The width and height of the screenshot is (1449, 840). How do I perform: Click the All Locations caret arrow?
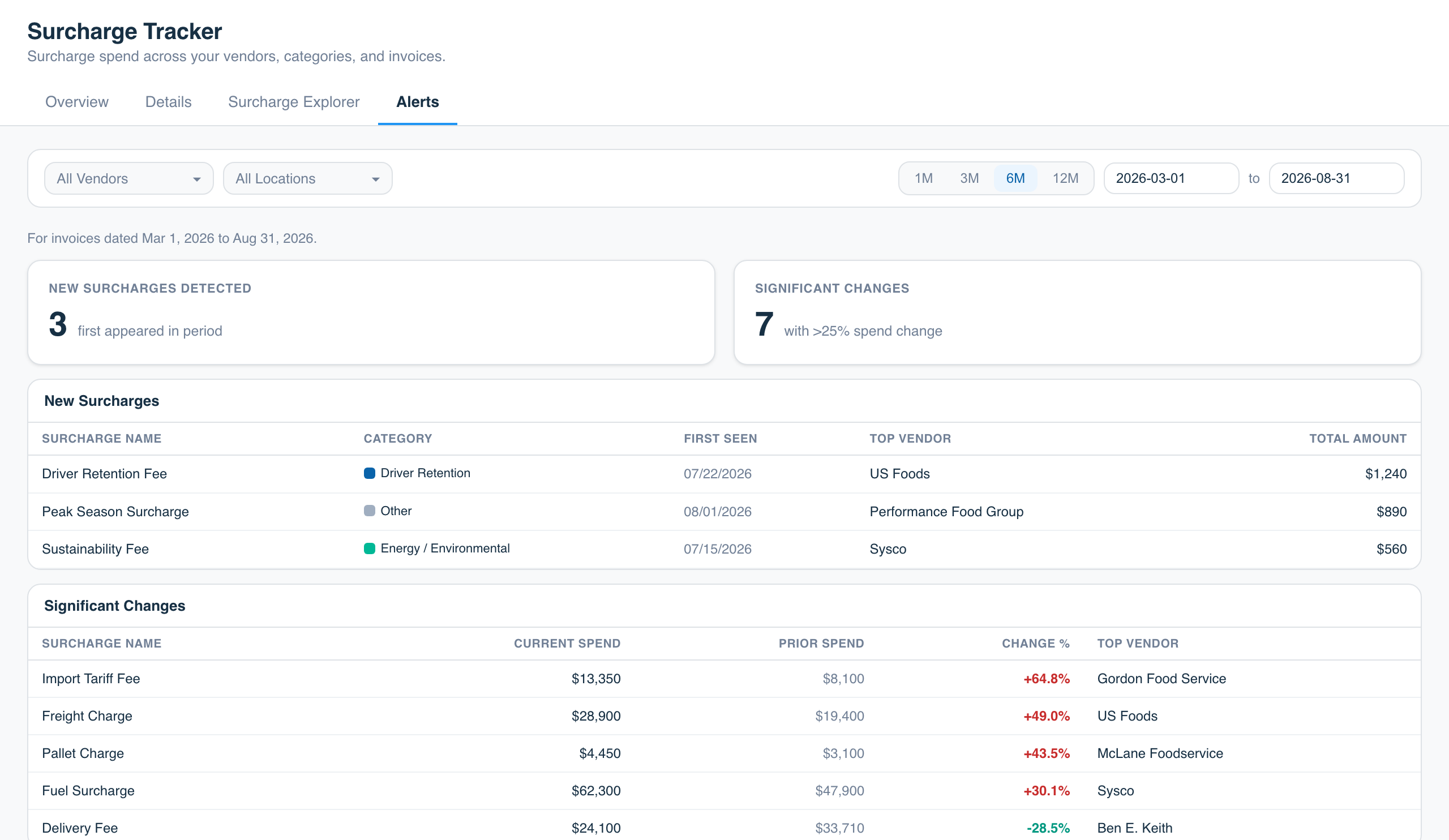(375, 179)
